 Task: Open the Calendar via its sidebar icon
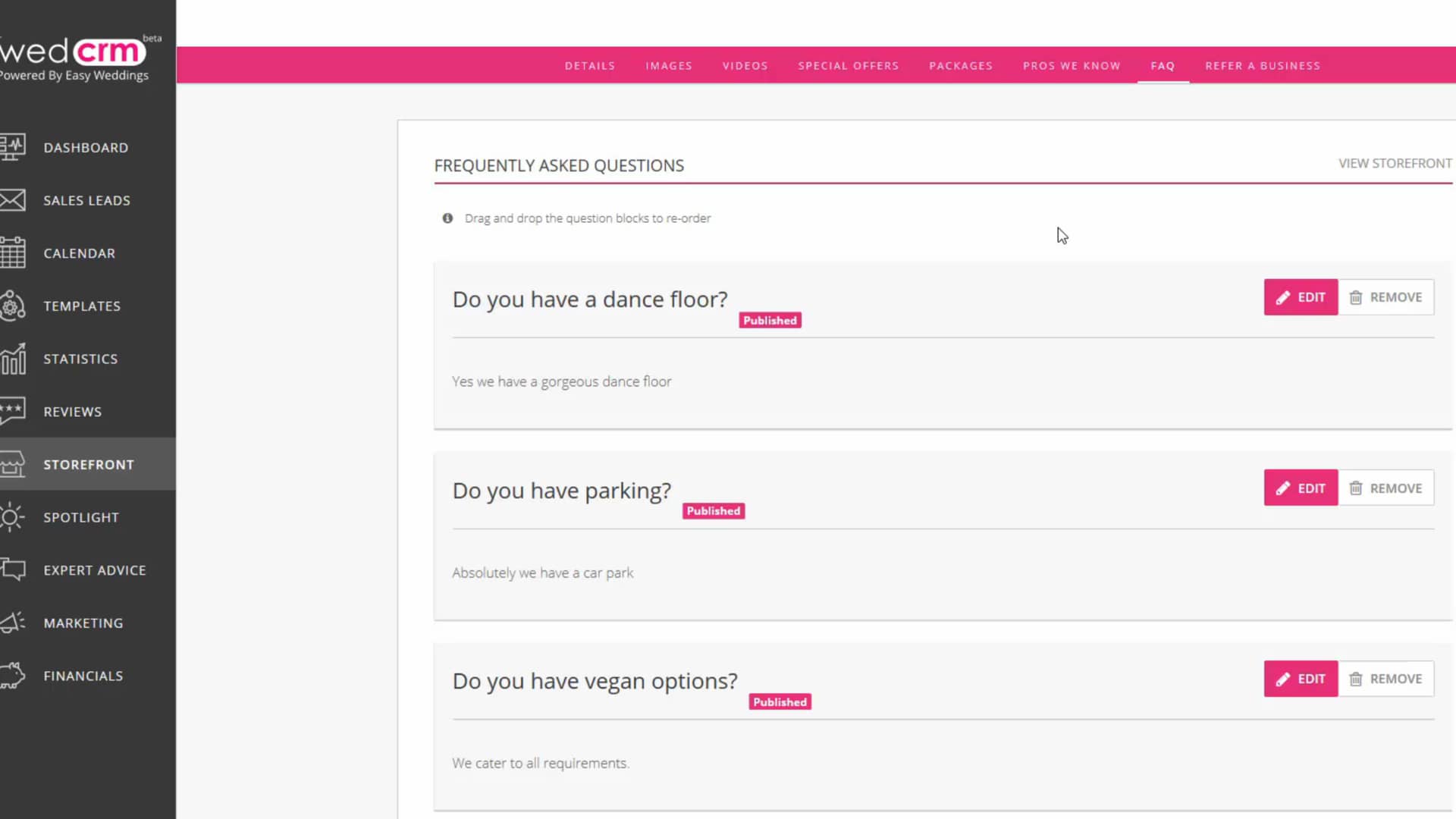15,253
